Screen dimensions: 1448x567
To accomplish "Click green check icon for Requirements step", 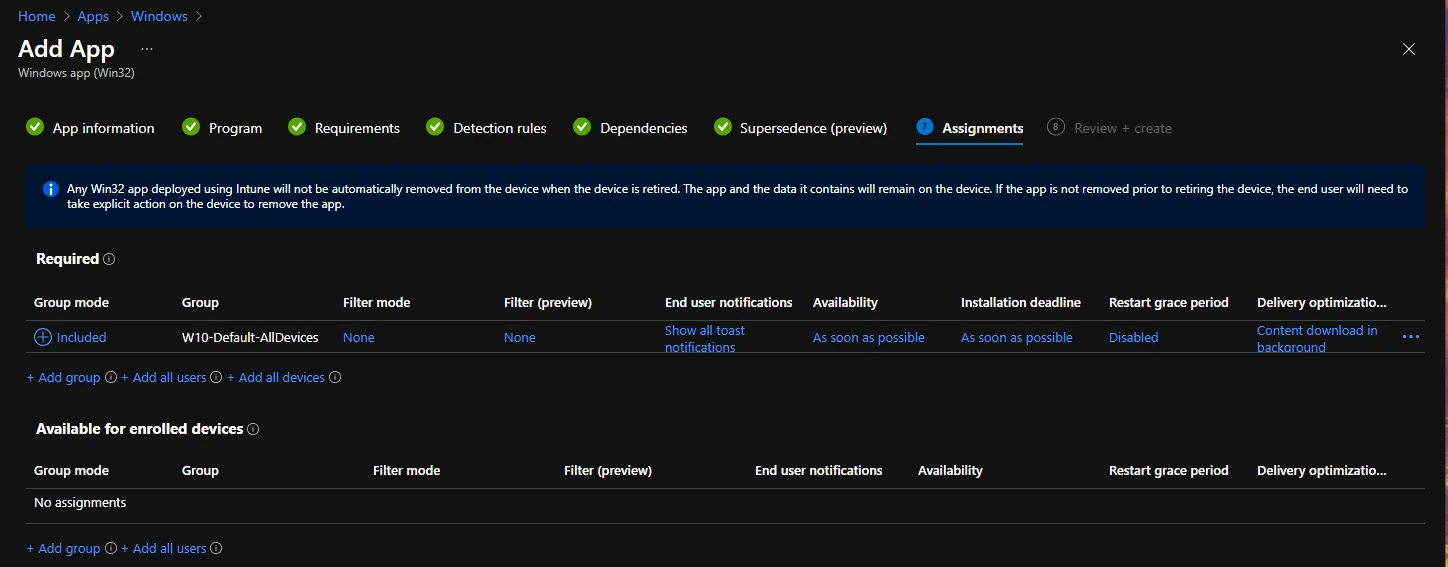I will 297,127.
